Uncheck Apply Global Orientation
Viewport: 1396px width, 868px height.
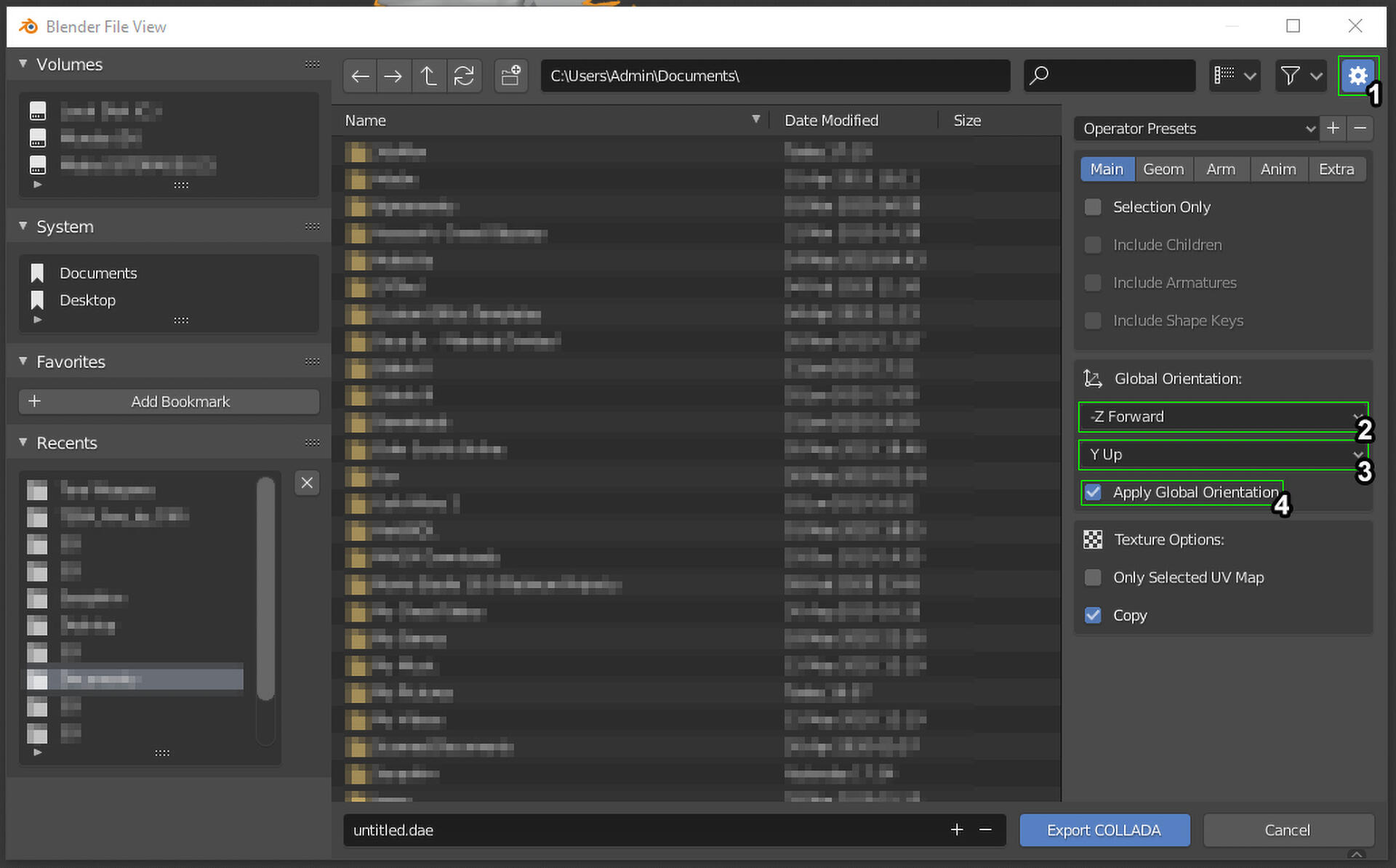(1093, 492)
